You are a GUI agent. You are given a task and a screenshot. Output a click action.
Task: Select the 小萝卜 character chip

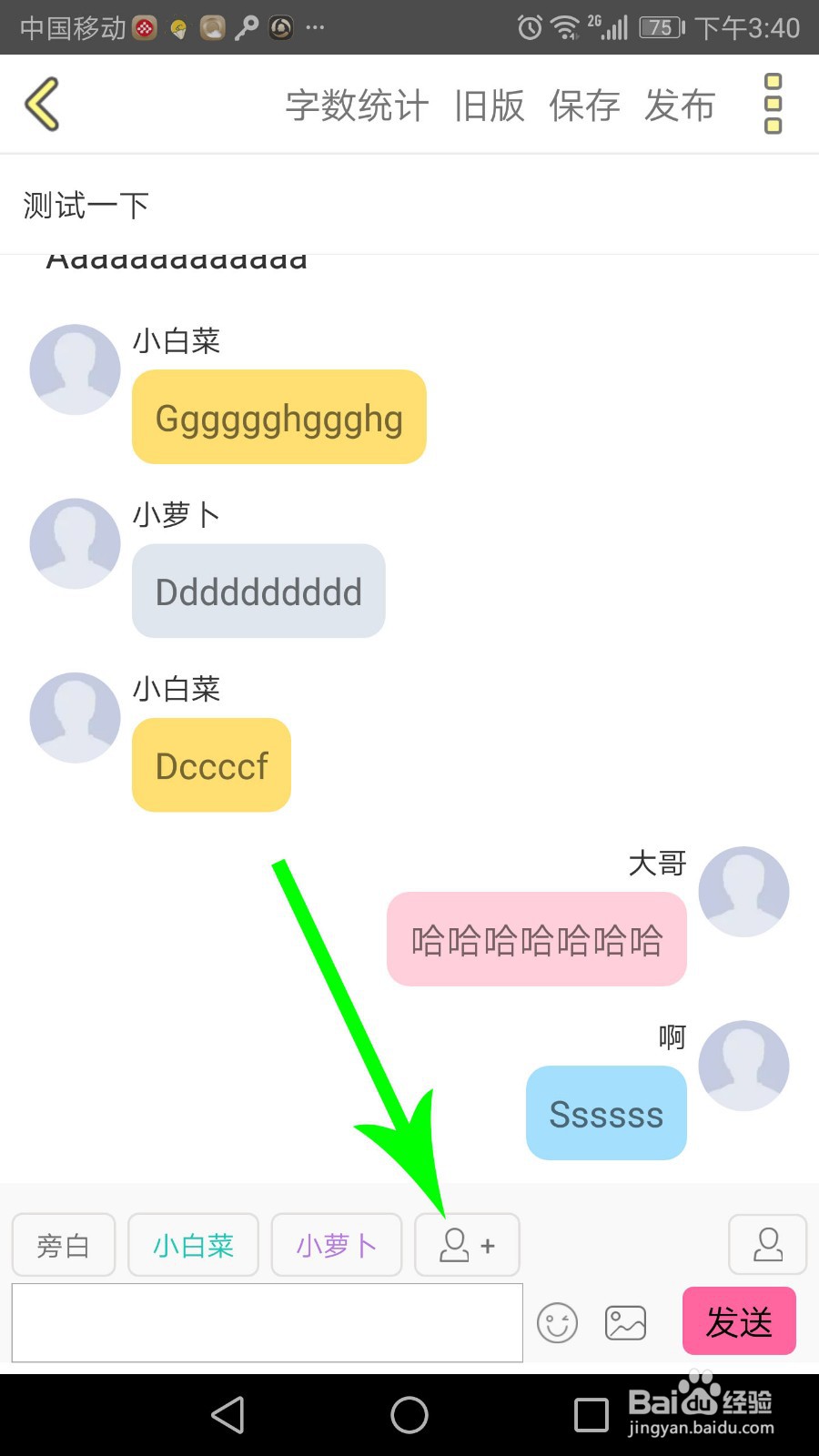coord(337,1244)
